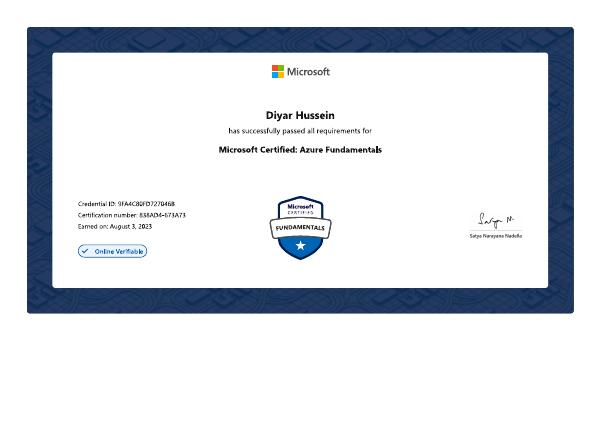Click the printed signer name Satya Narayana Nadella
Image resolution: width=600 pixels, height=425 pixels.
[496, 236]
